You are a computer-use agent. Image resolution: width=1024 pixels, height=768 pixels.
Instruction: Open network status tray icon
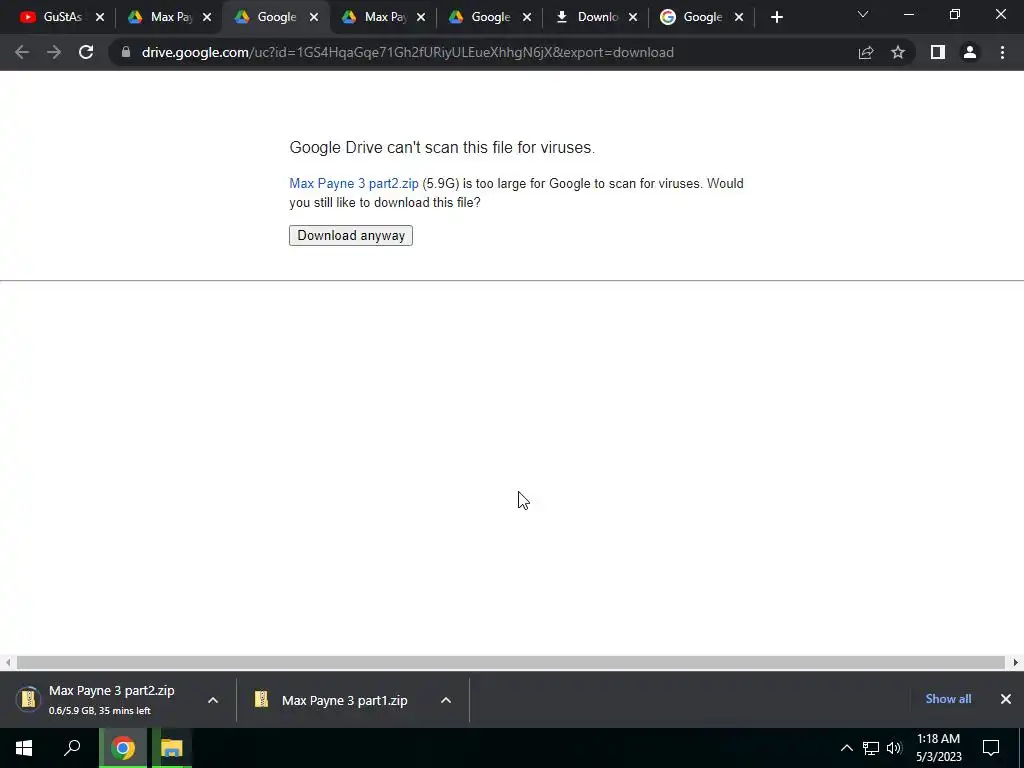pos(871,748)
